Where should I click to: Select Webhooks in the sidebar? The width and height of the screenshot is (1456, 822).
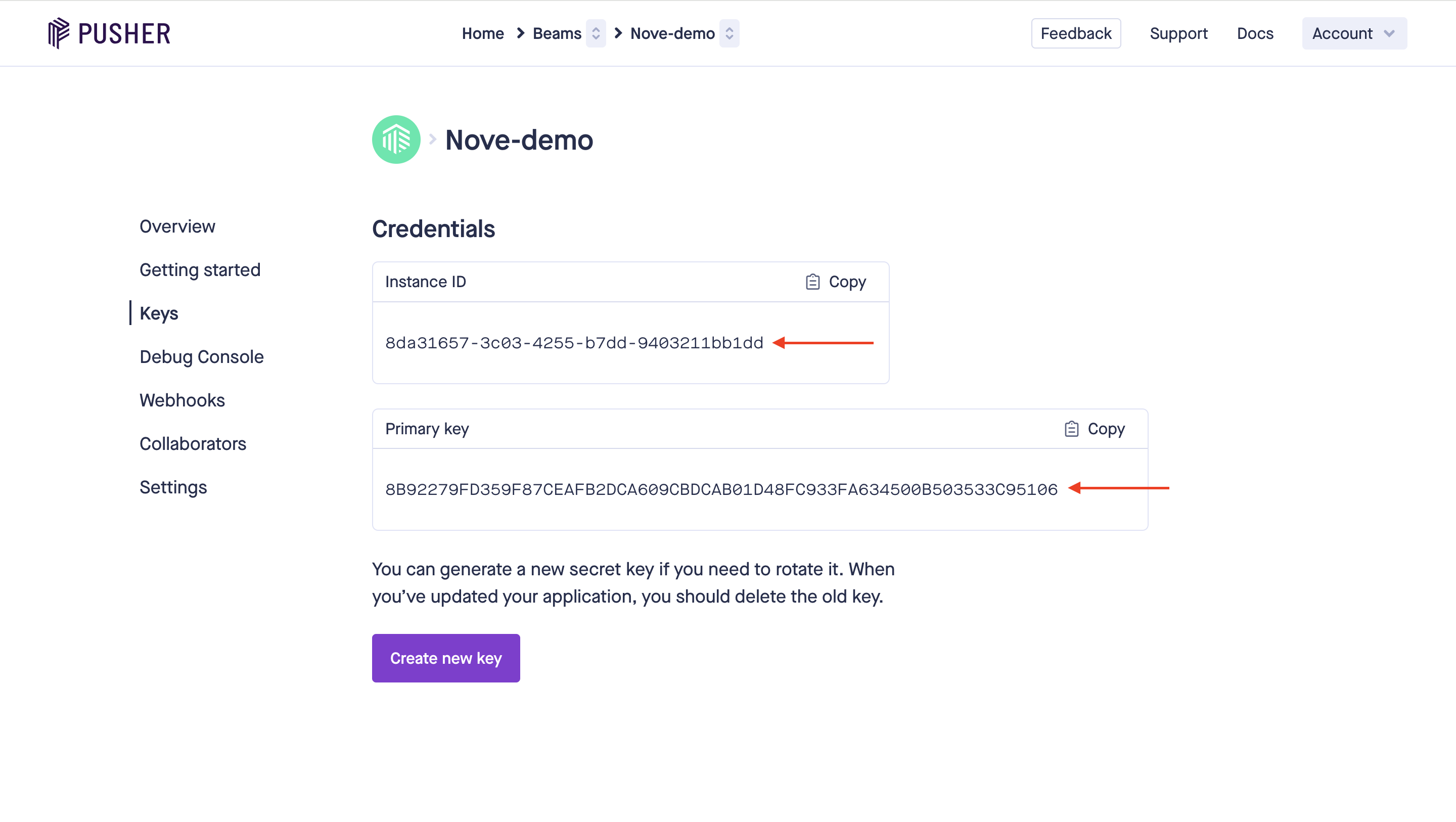(x=182, y=400)
